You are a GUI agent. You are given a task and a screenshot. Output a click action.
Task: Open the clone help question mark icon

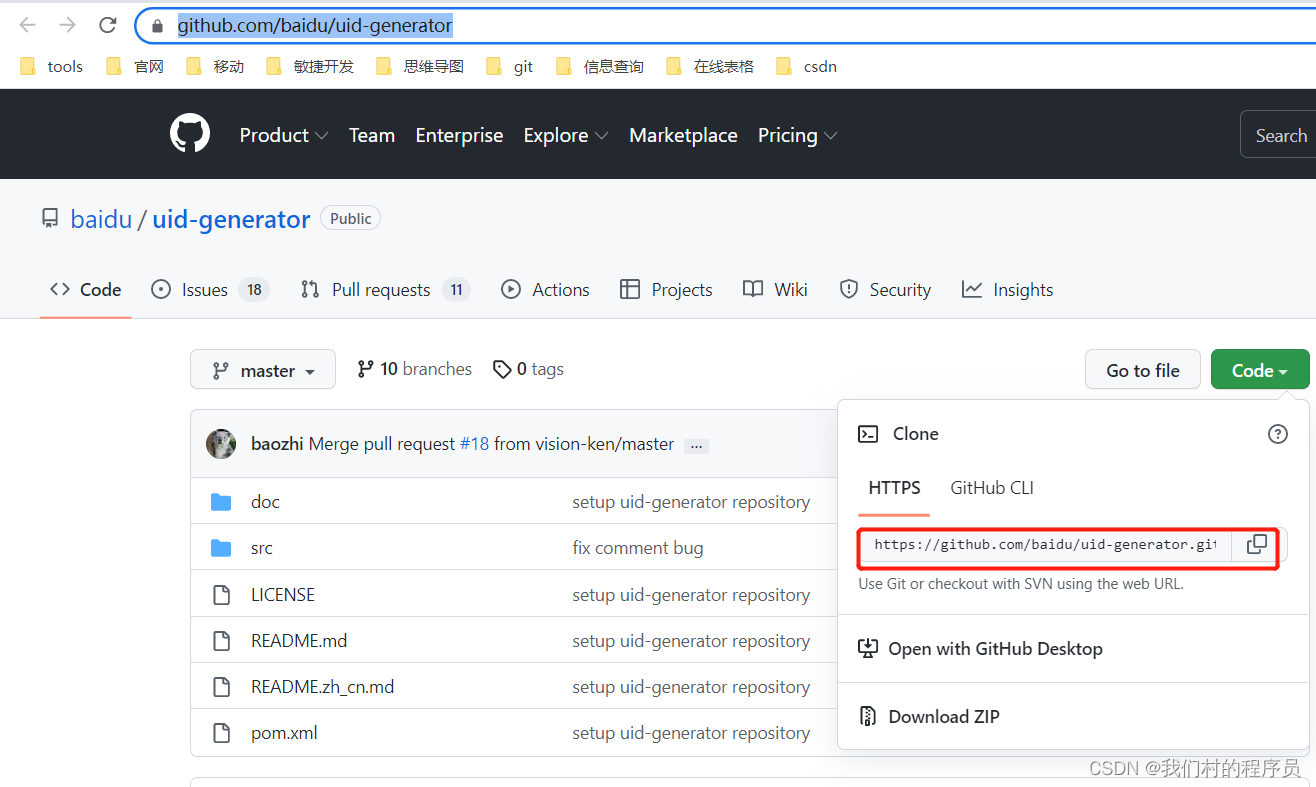1278,434
